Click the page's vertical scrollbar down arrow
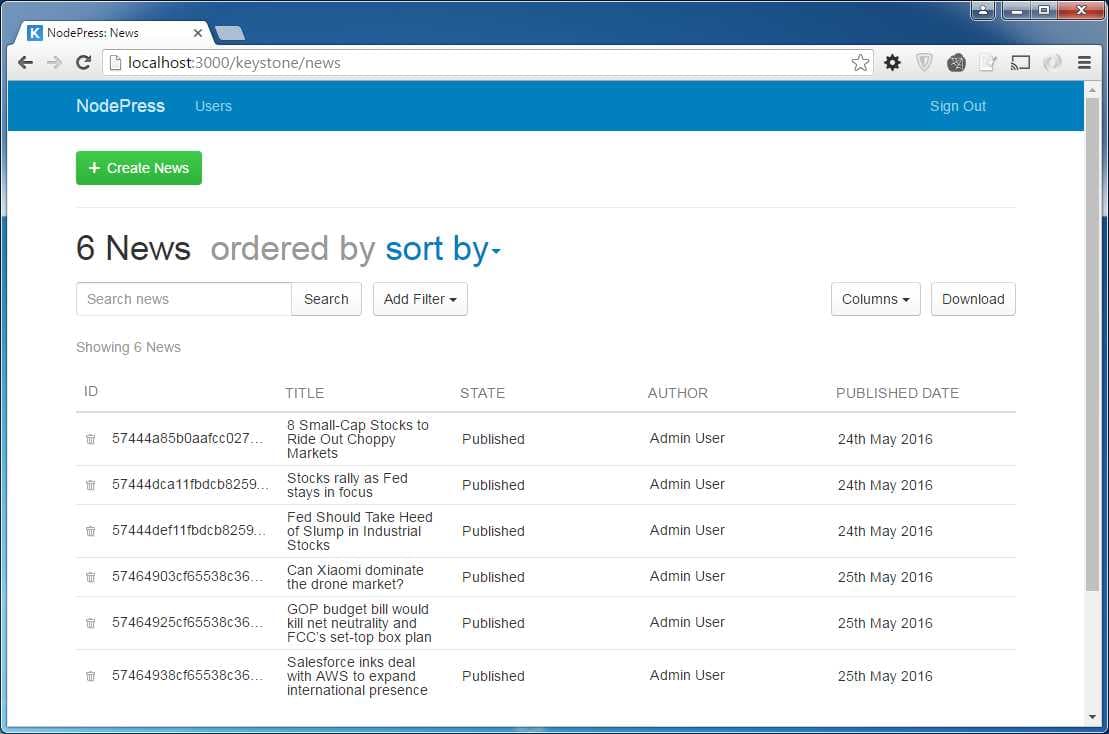The height and width of the screenshot is (734, 1109). [x=1092, y=717]
